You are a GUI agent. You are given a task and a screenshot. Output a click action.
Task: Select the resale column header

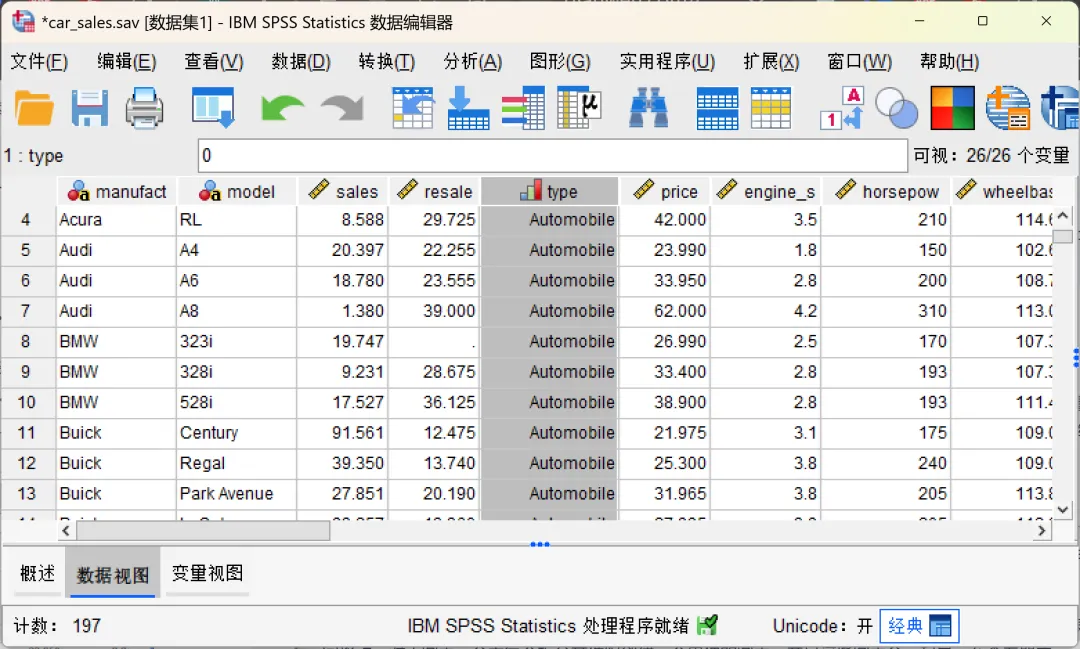click(x=435, y=192)
